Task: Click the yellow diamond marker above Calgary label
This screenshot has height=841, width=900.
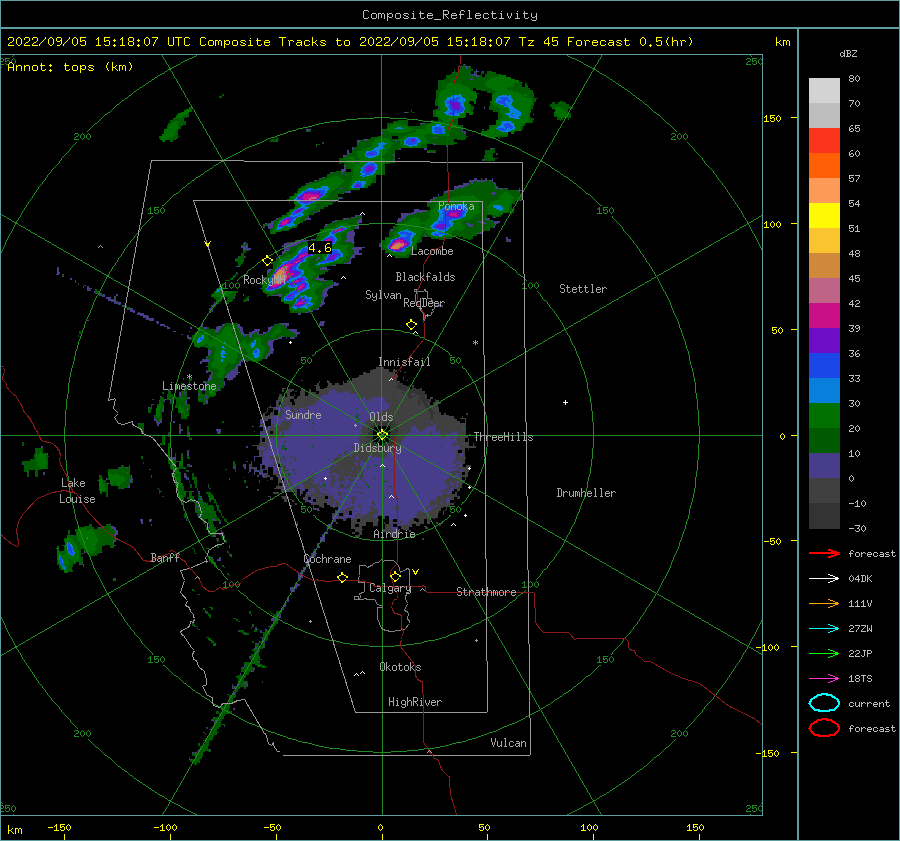Action: tap(395, 576)
